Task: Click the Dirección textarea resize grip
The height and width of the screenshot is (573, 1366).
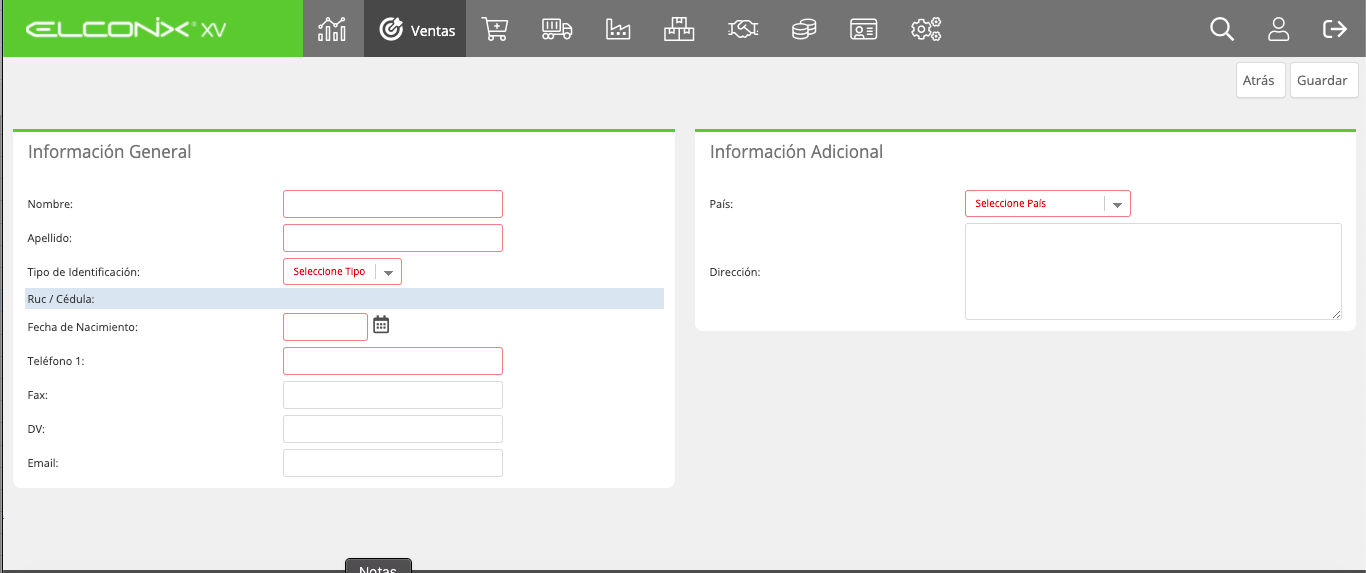Action: (1336, 314)
